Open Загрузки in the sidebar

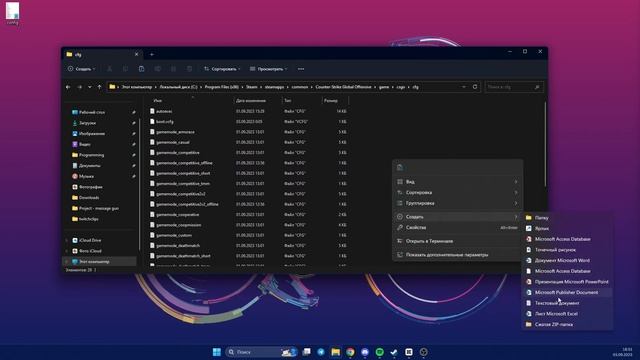coord(87,123)
